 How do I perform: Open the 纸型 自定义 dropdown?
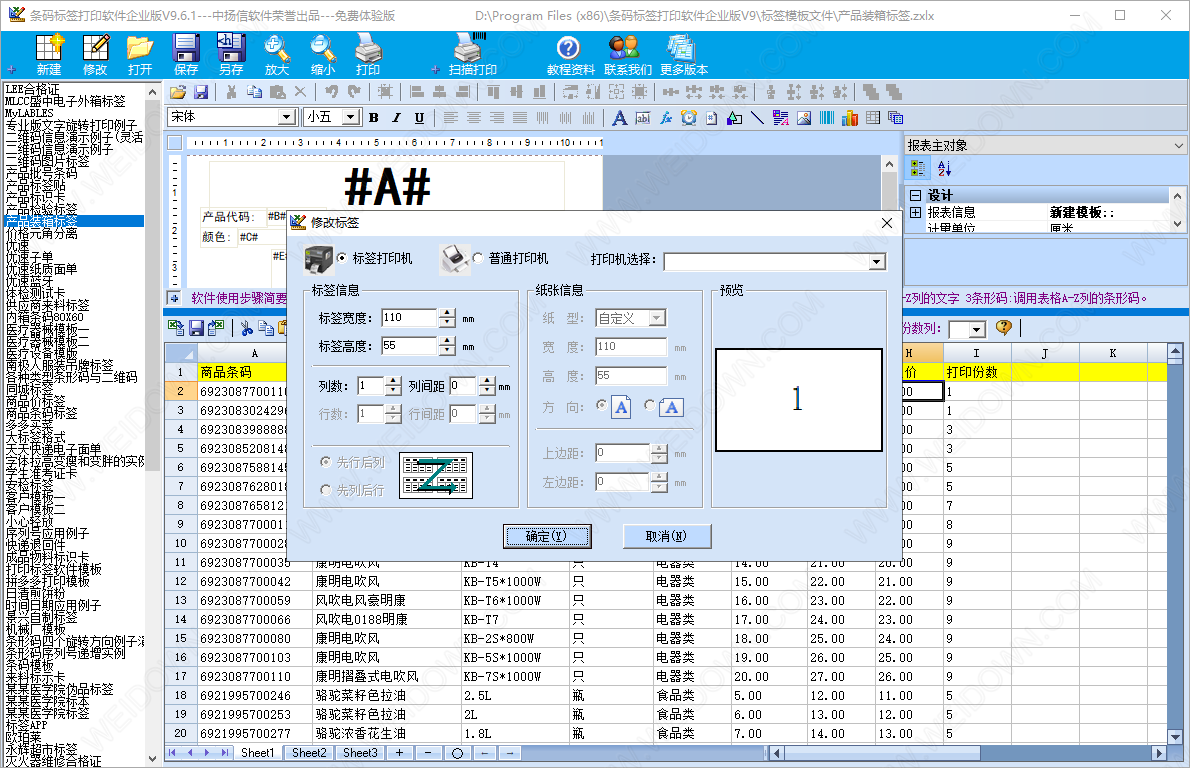pos(657,318)
